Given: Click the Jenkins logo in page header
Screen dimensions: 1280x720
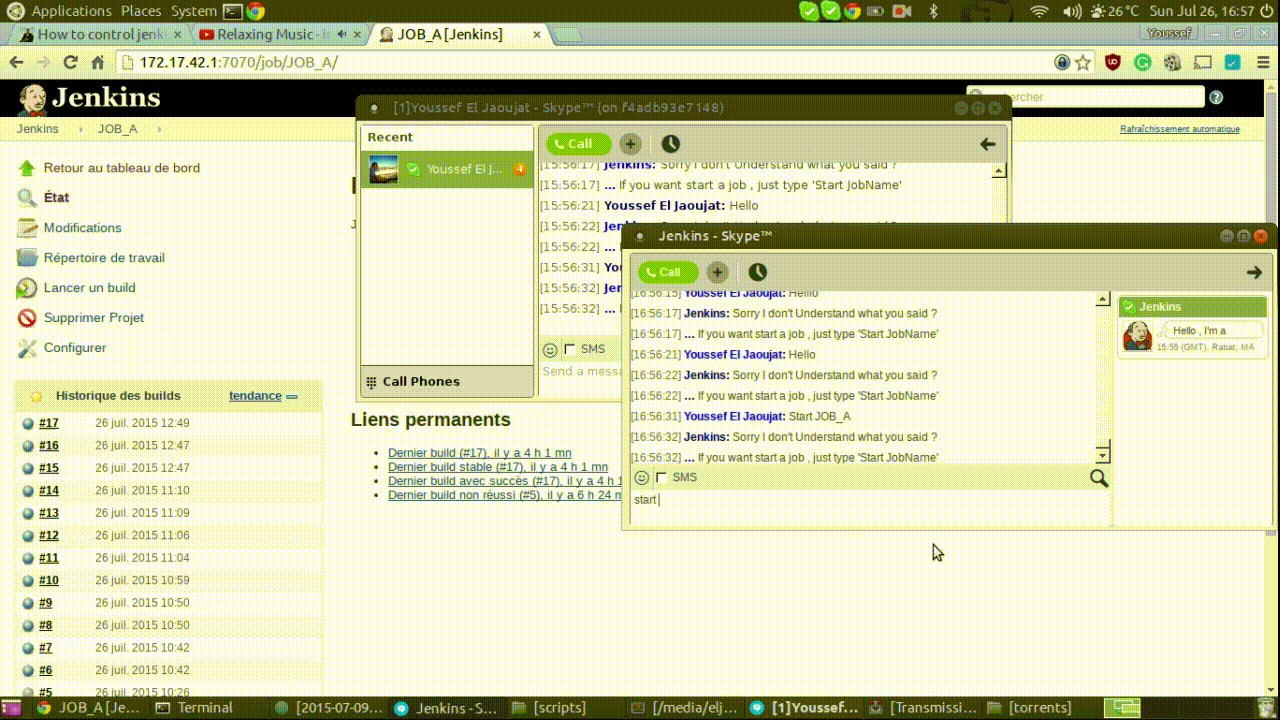Looking at the screenshot, I should [89, 98].
